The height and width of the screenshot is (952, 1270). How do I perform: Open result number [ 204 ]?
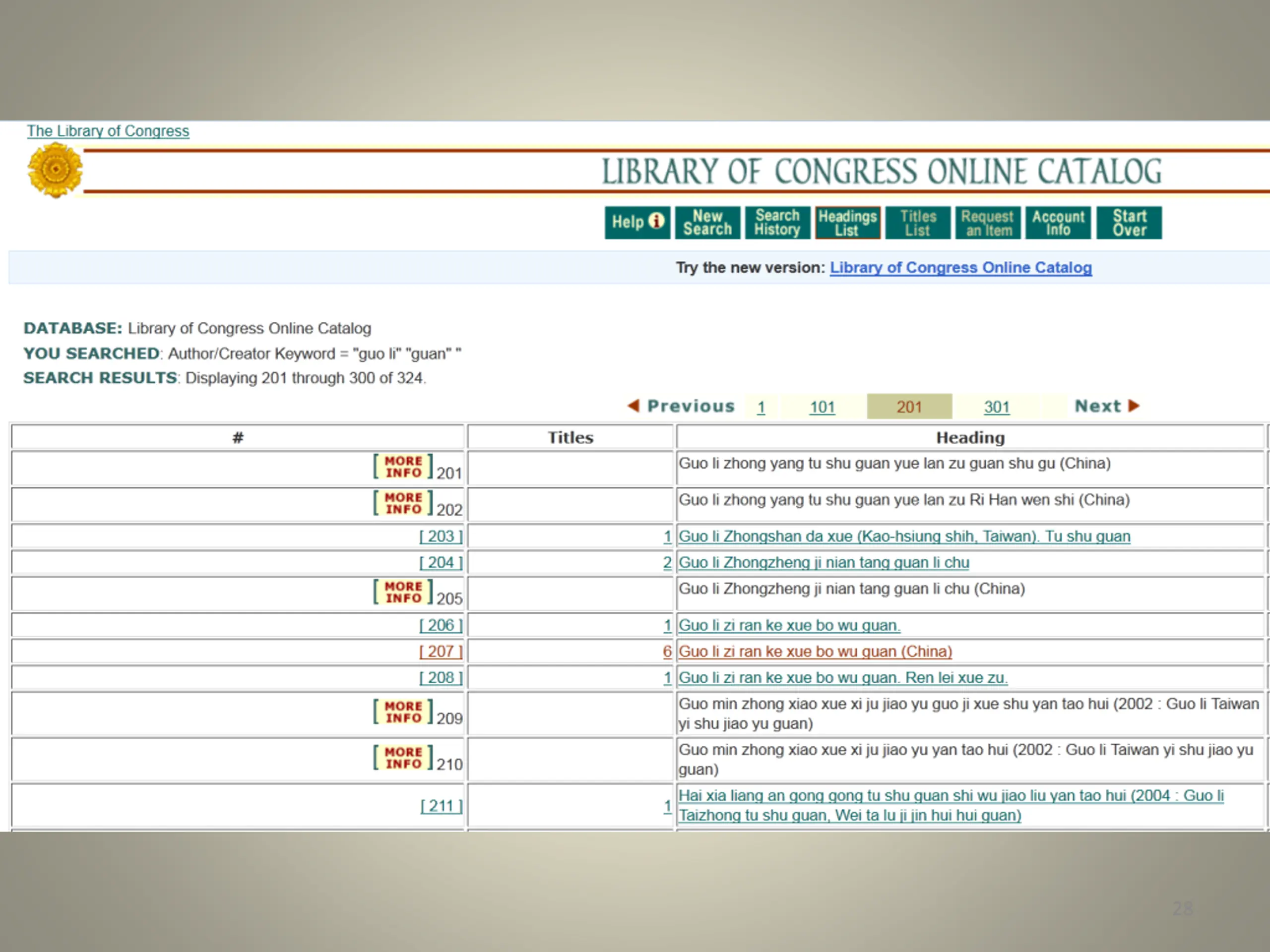[441, 562]
